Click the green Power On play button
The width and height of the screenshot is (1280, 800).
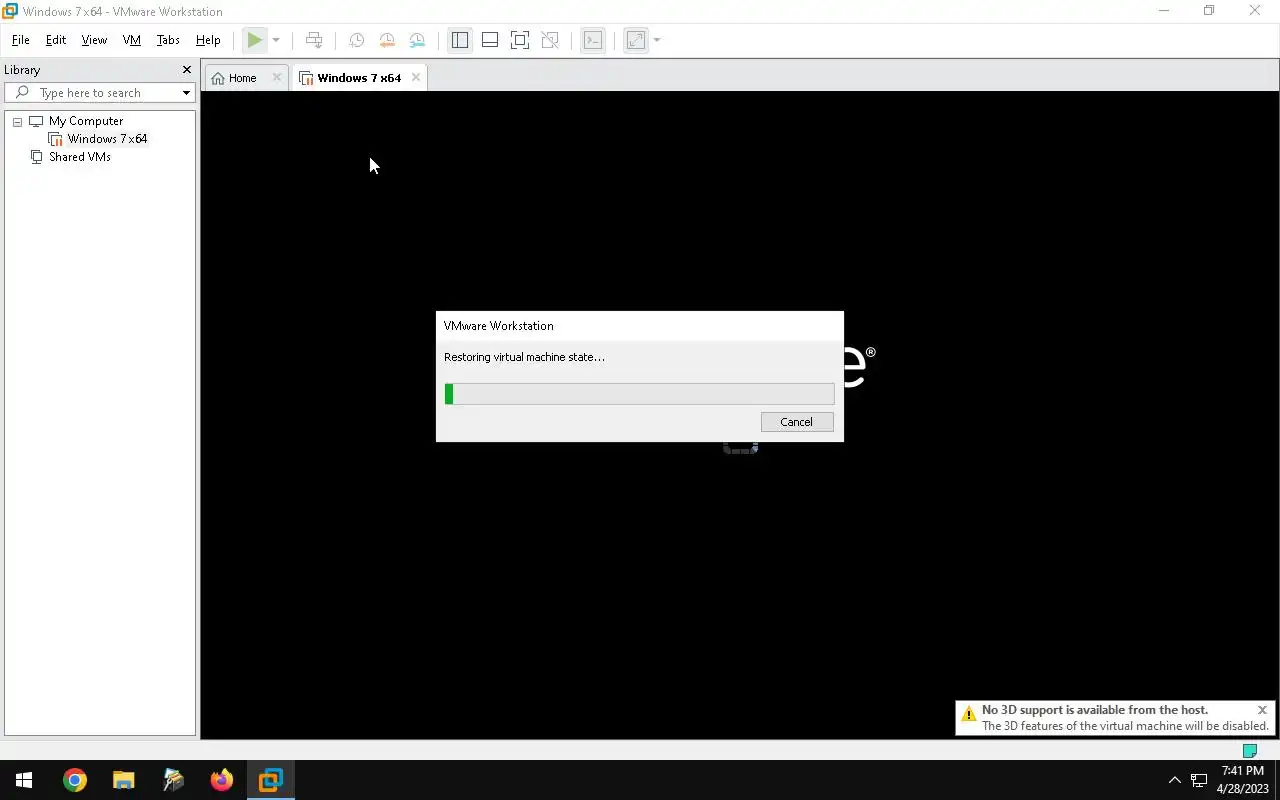pos(255,40)
